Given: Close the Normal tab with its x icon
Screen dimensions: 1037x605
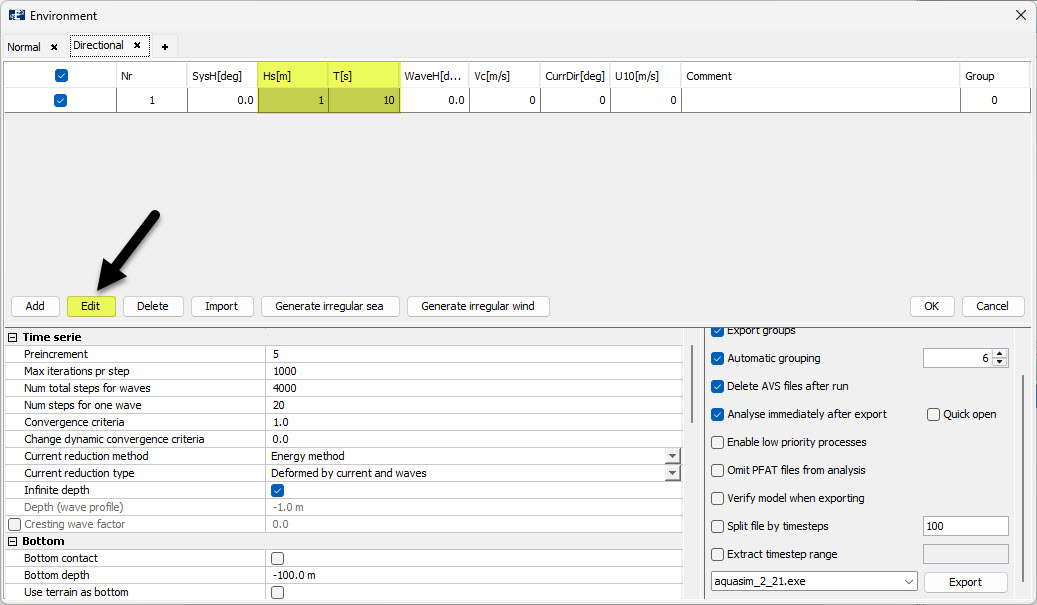Looking at the screenshot, I should 54,47.
